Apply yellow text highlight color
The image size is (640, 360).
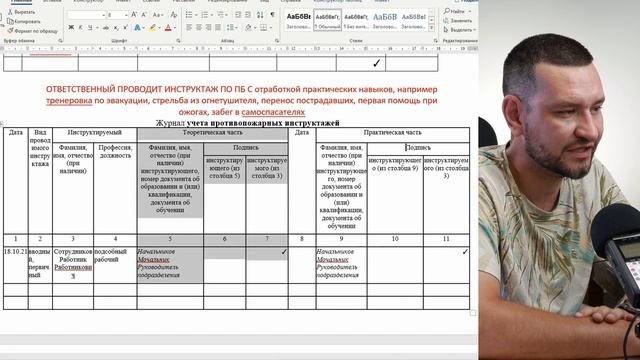[152, 28]
